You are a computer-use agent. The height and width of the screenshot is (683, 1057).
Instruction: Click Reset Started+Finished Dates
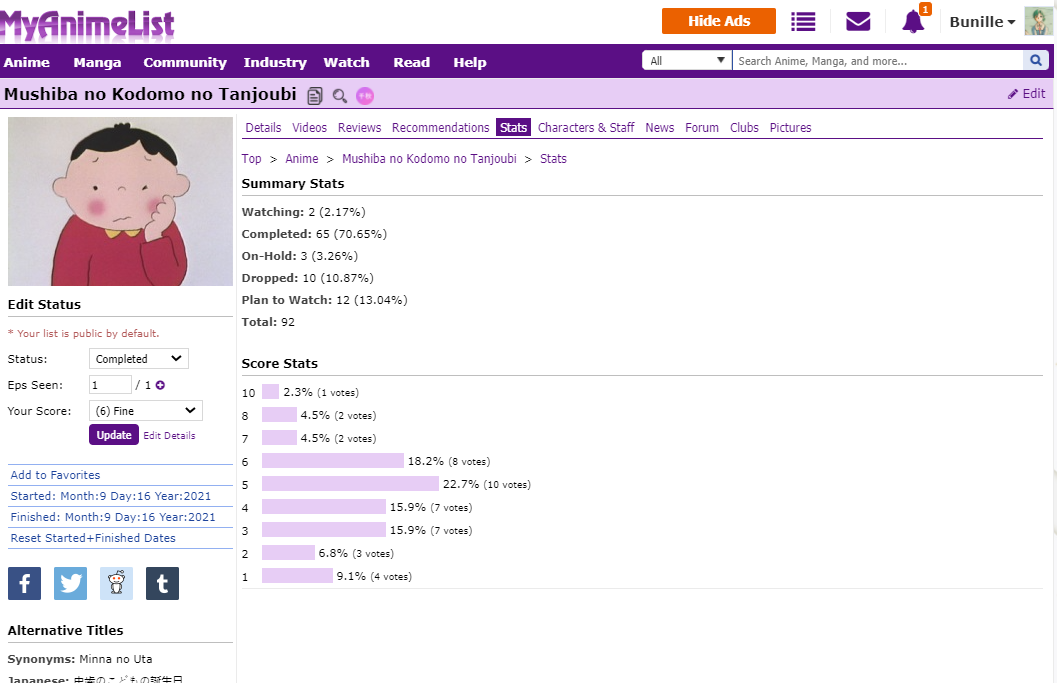point(93,538)
